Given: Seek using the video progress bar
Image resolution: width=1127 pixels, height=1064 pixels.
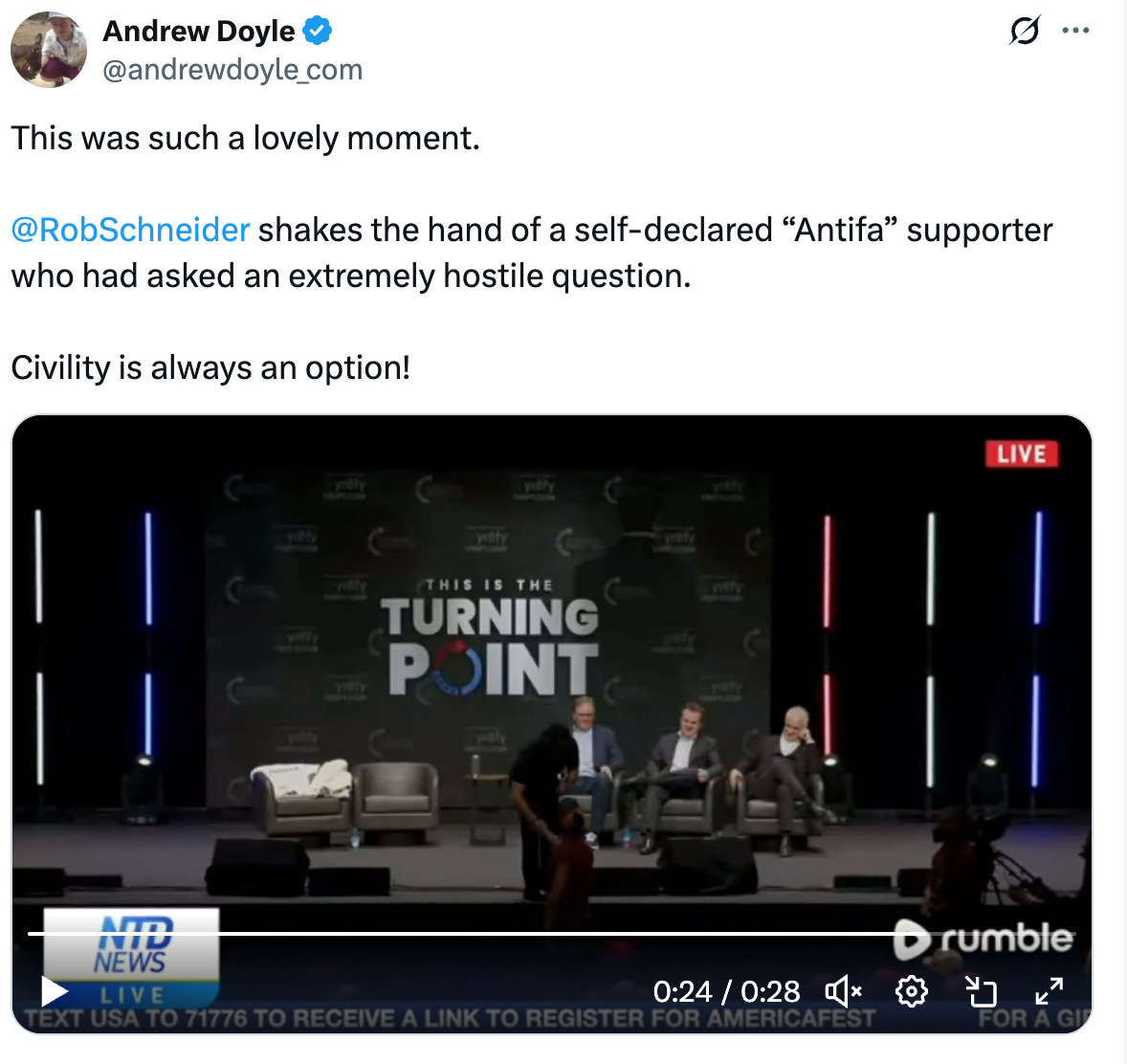Looking at the screenshot, I should (550, 933).
